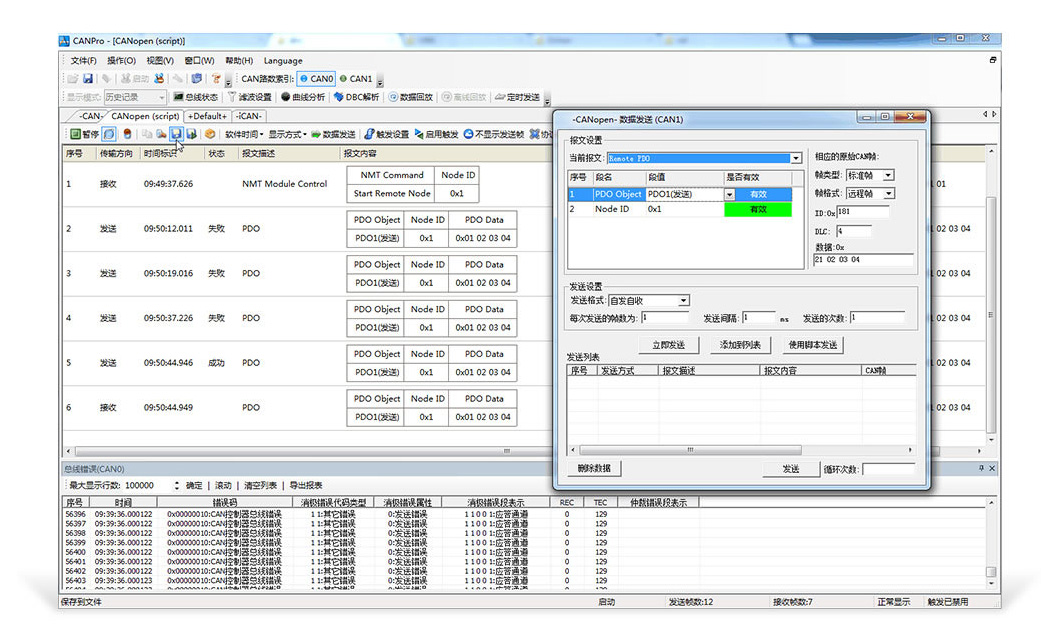Screen dimensions: 1050x640
Task: Click the 数据发送 toolbar icon
Action: pos(333,134)
